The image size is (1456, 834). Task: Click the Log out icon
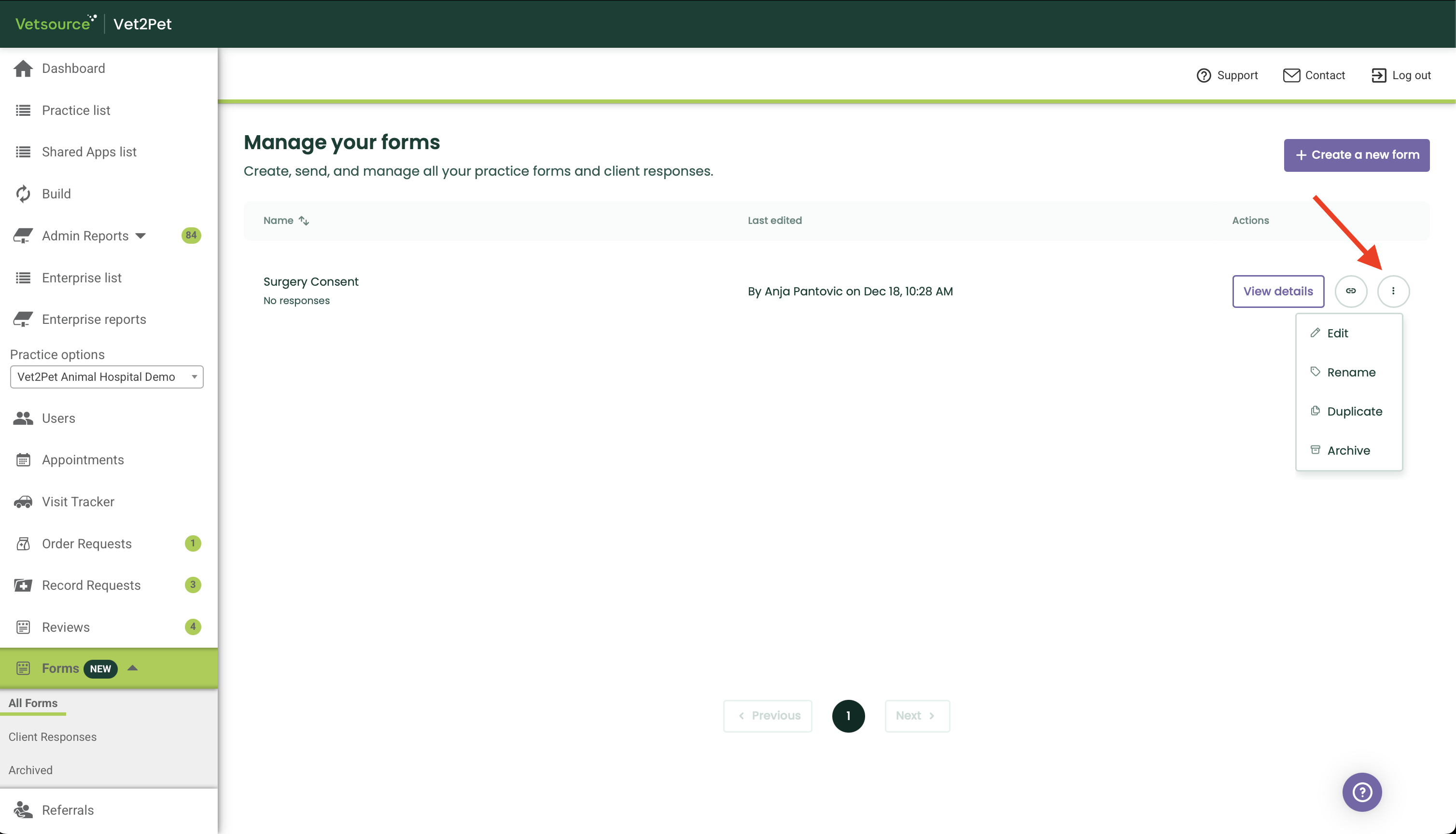coord(1379,76)
